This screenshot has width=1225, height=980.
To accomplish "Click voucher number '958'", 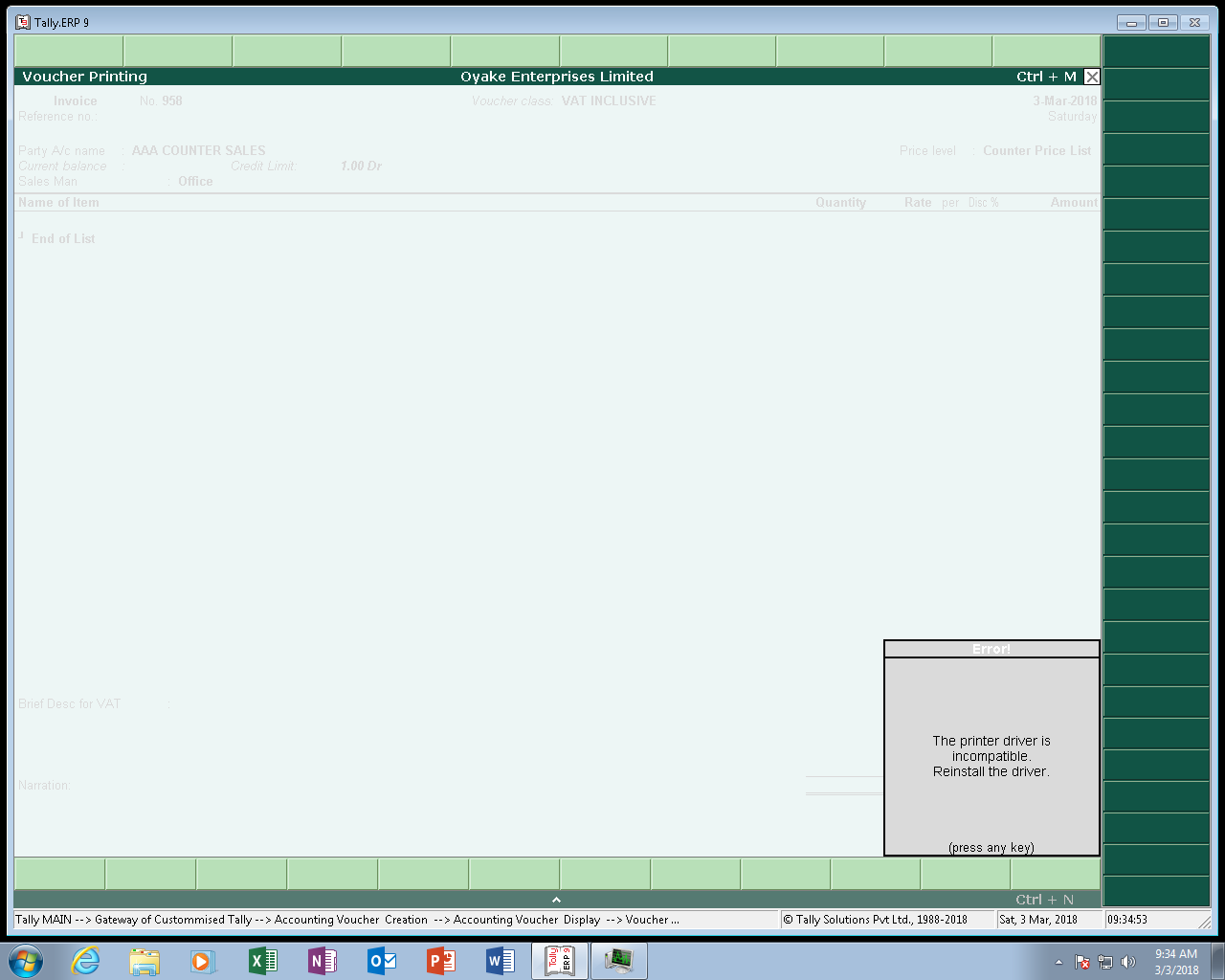I will click(x=172, y=100).
